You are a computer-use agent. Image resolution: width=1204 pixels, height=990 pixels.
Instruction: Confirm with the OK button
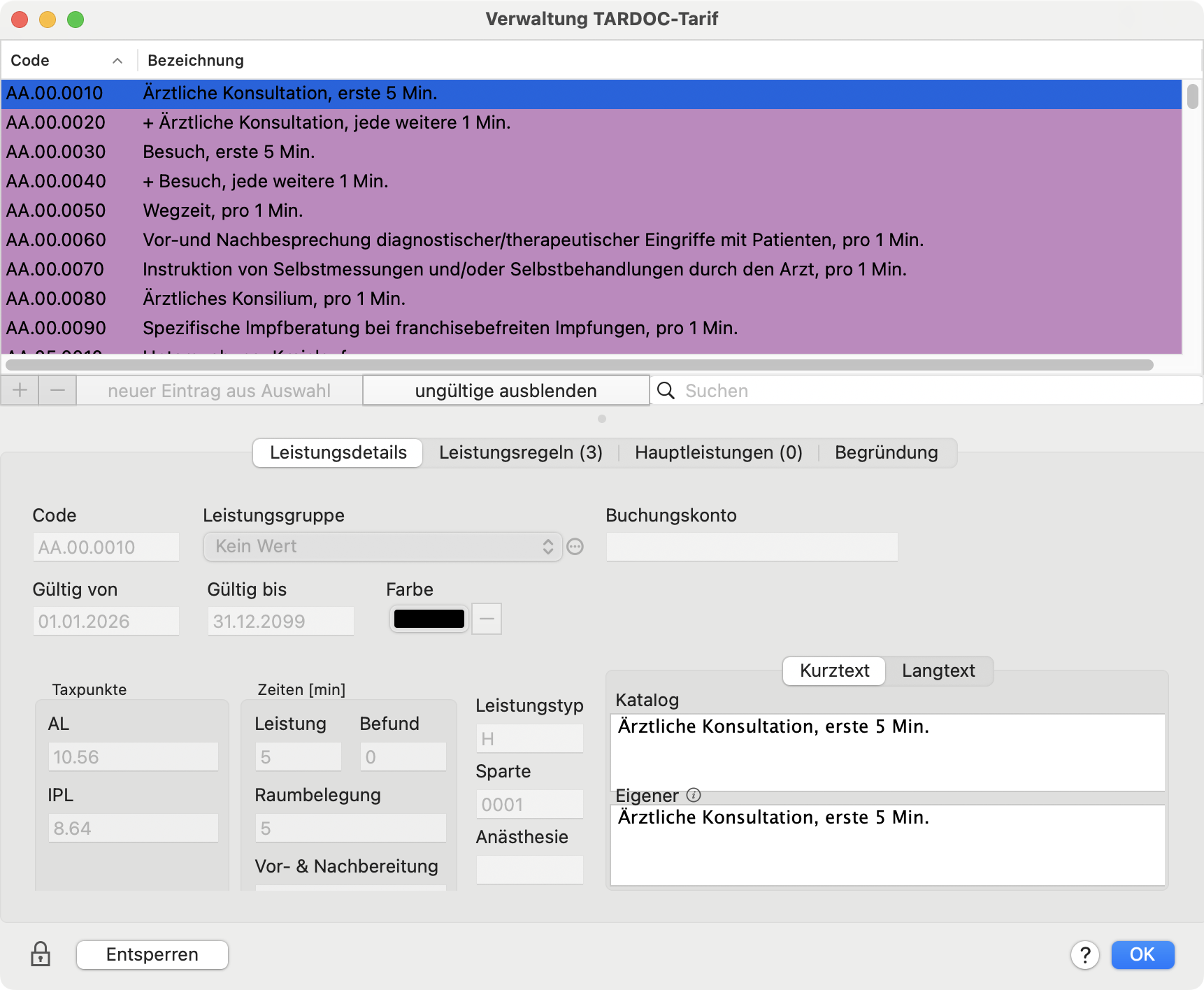[x=1142, y=955]
